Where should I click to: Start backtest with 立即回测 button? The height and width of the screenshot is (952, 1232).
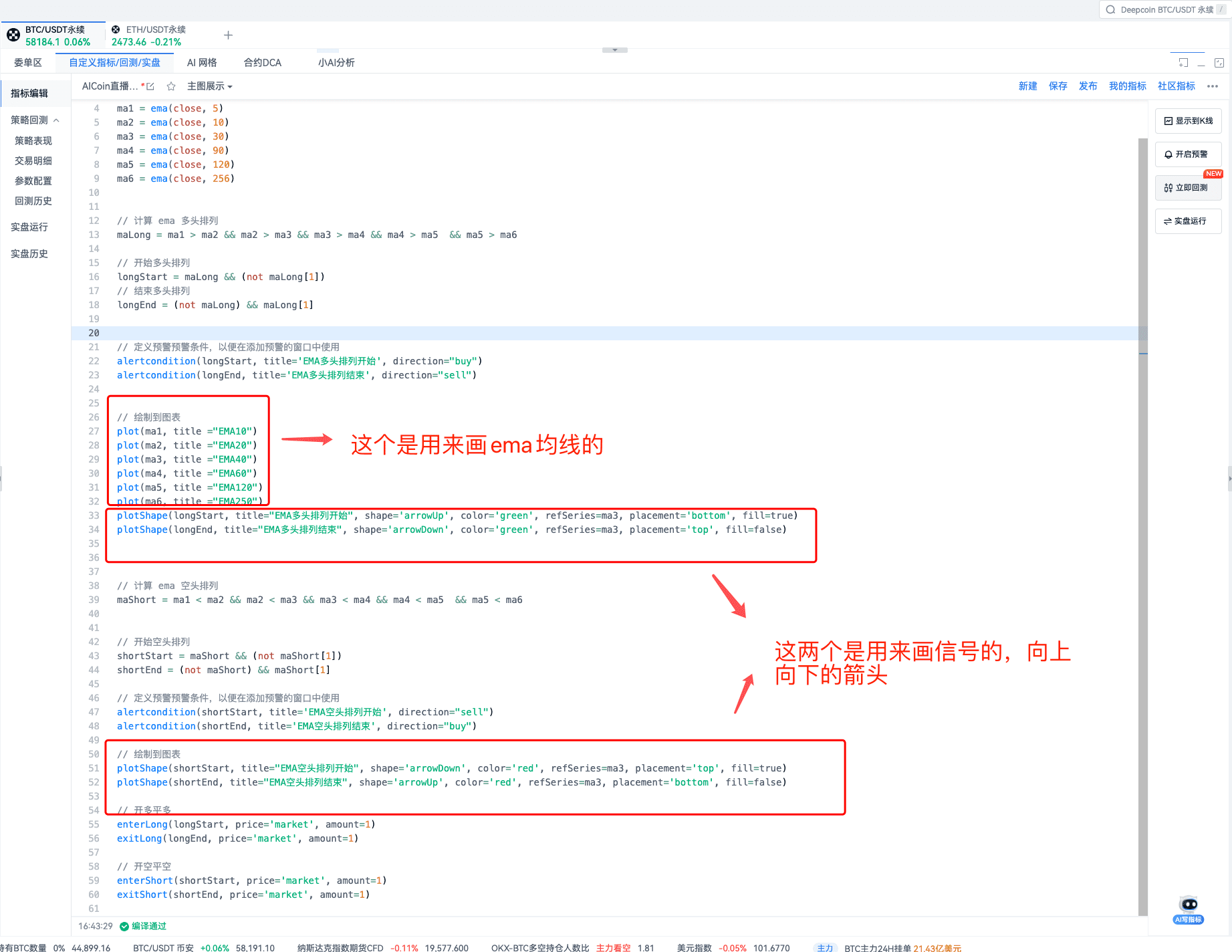1188,188
